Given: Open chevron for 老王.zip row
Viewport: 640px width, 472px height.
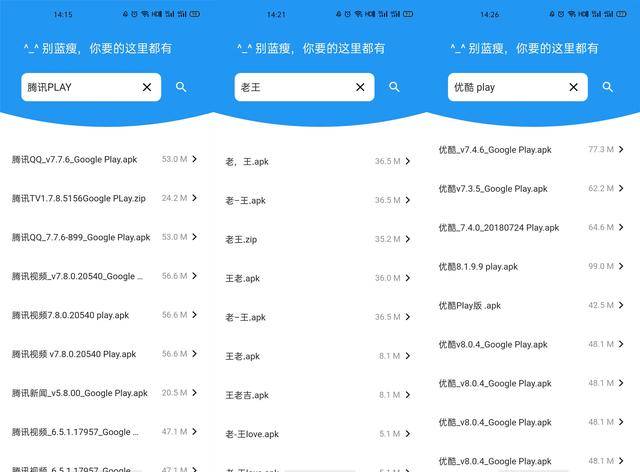Looking at the screenshot, I should (x=408, y=239).
